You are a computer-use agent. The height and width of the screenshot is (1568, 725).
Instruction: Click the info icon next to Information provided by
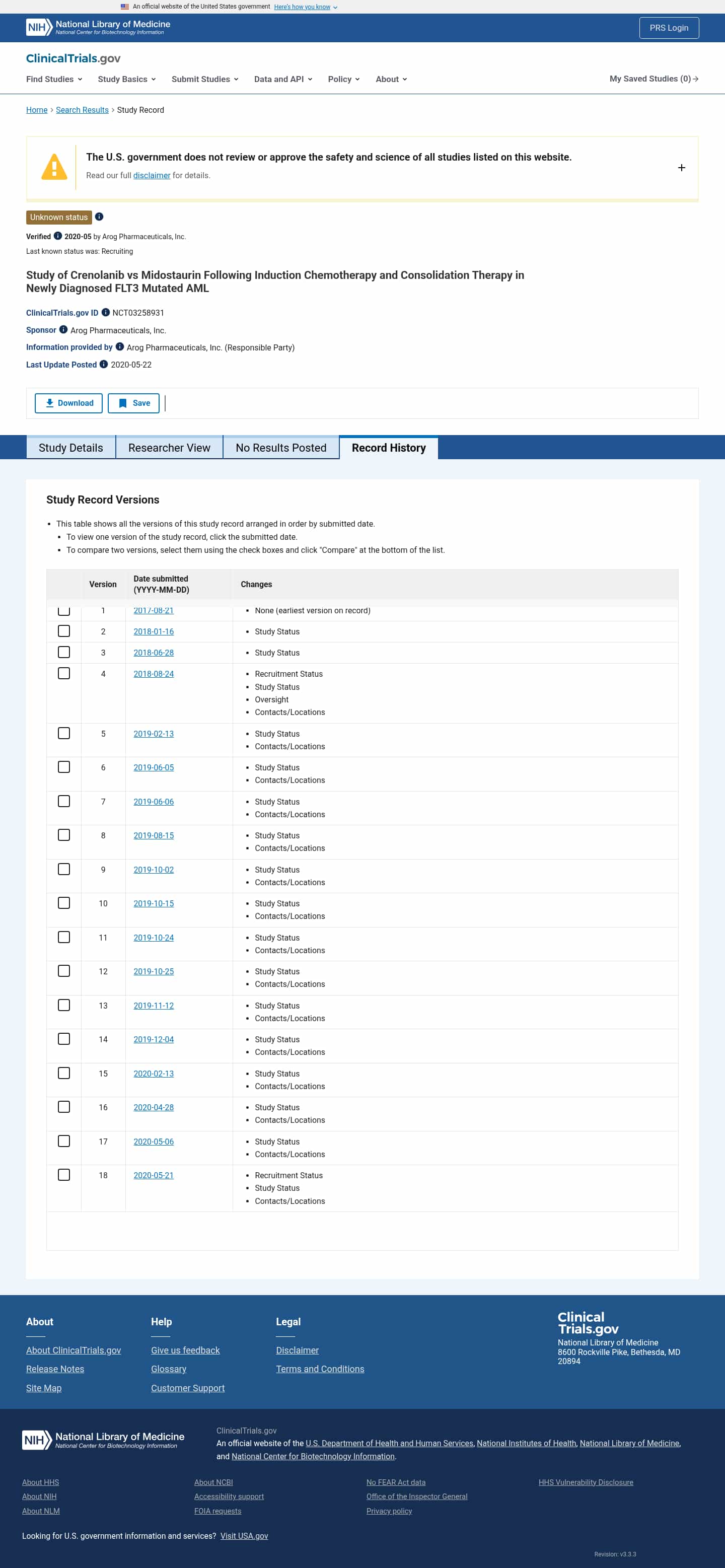120,346
